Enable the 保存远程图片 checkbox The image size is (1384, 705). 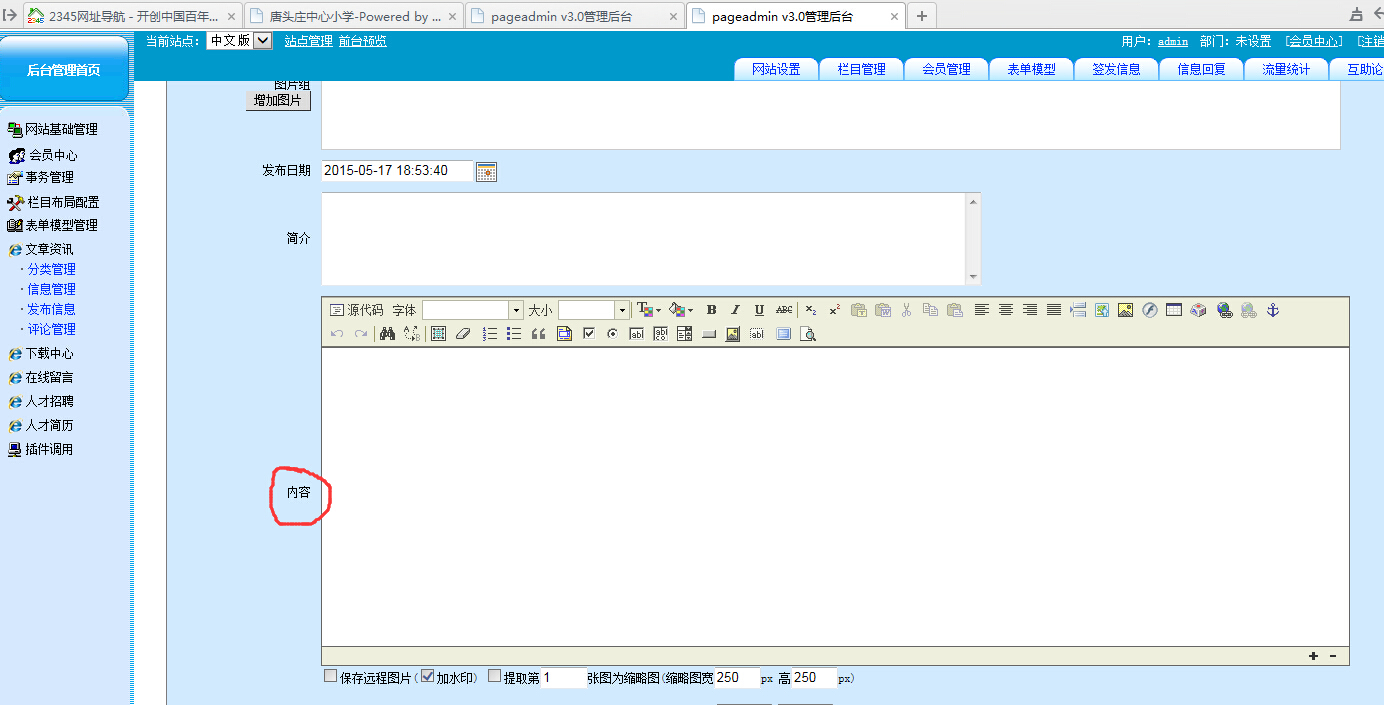click(331, 677)
